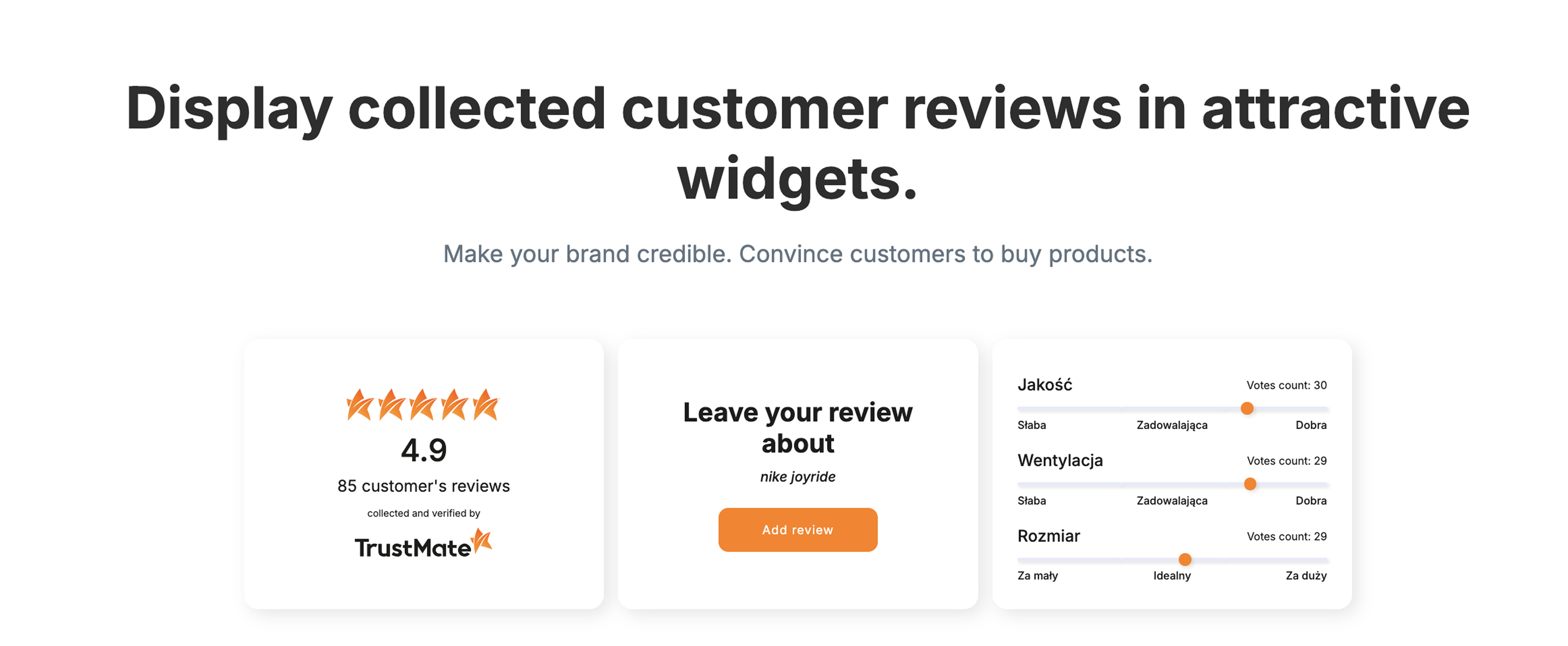Click the fourth orange rating star

point(455,405)
